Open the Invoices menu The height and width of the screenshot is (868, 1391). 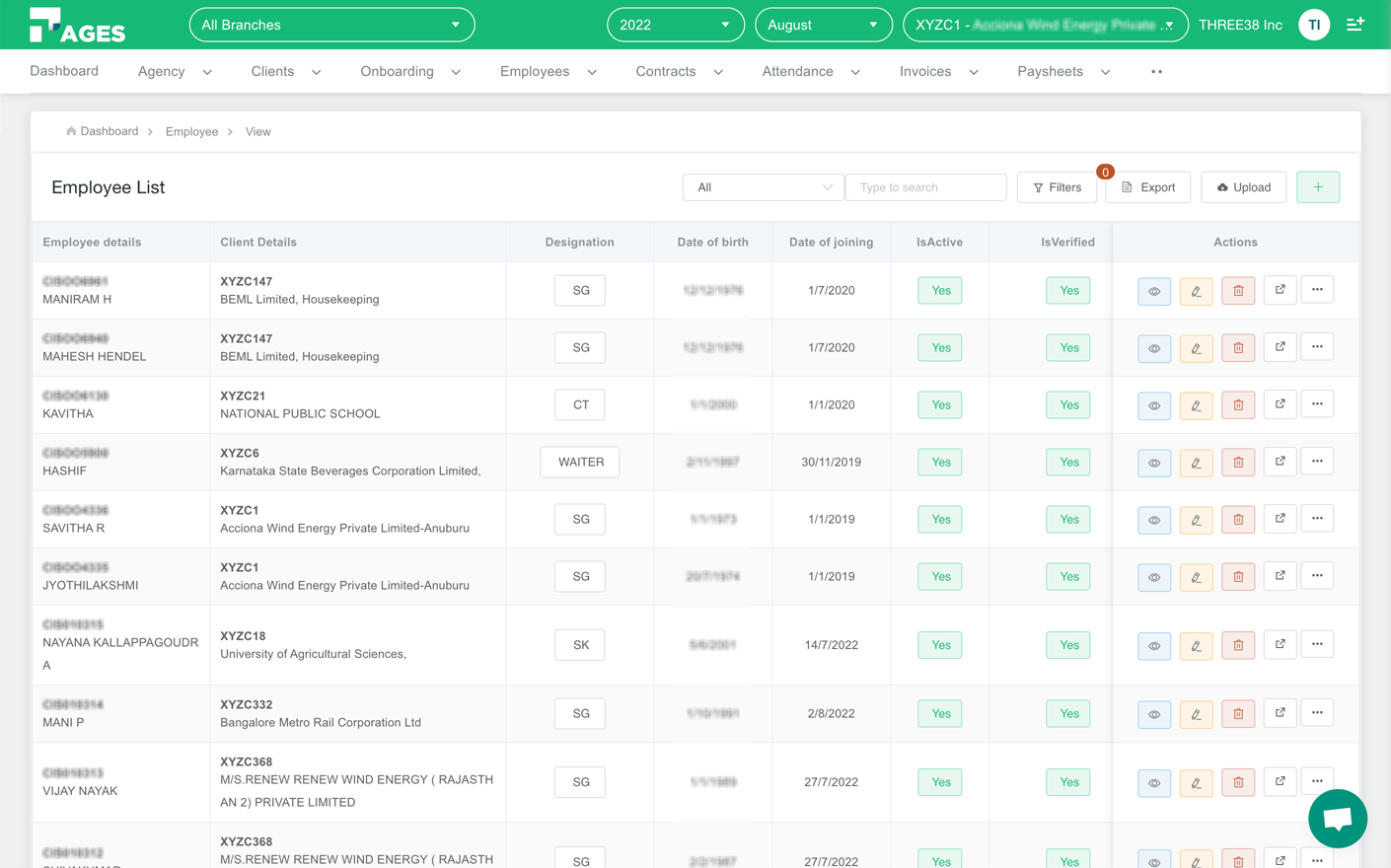(938, 72)
